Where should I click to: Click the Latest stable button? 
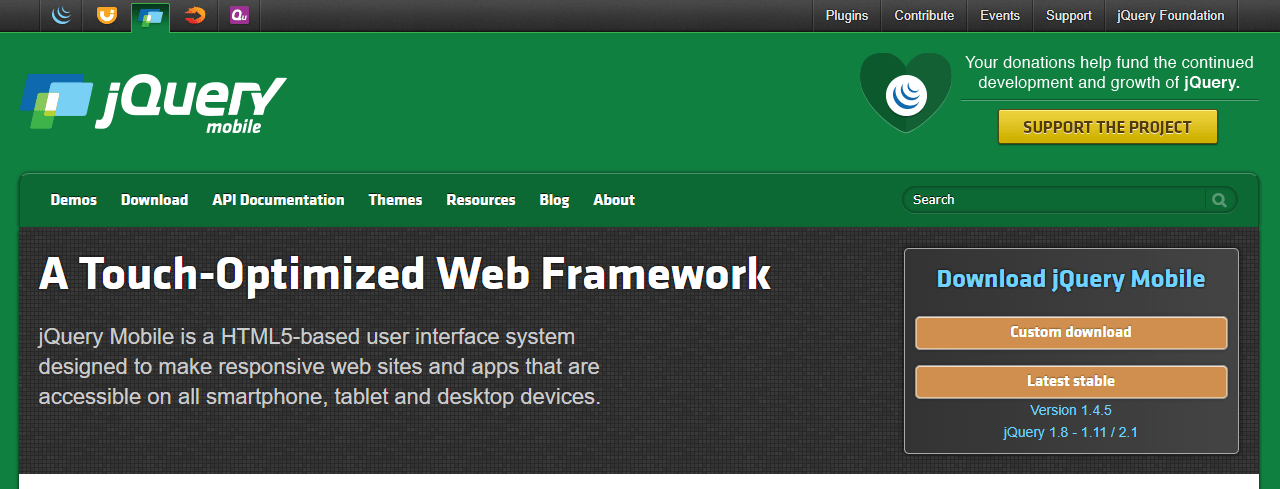(1071, 382)
